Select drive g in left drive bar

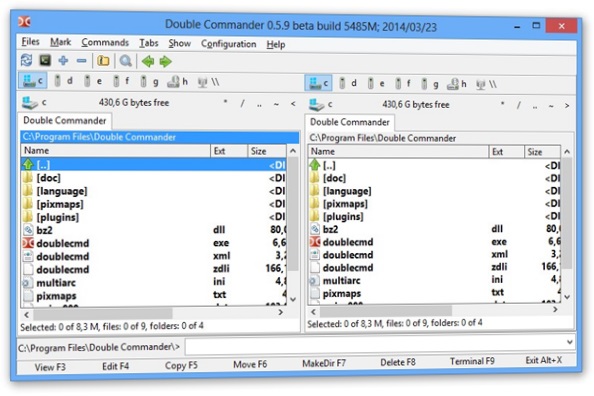coord(149,81)
